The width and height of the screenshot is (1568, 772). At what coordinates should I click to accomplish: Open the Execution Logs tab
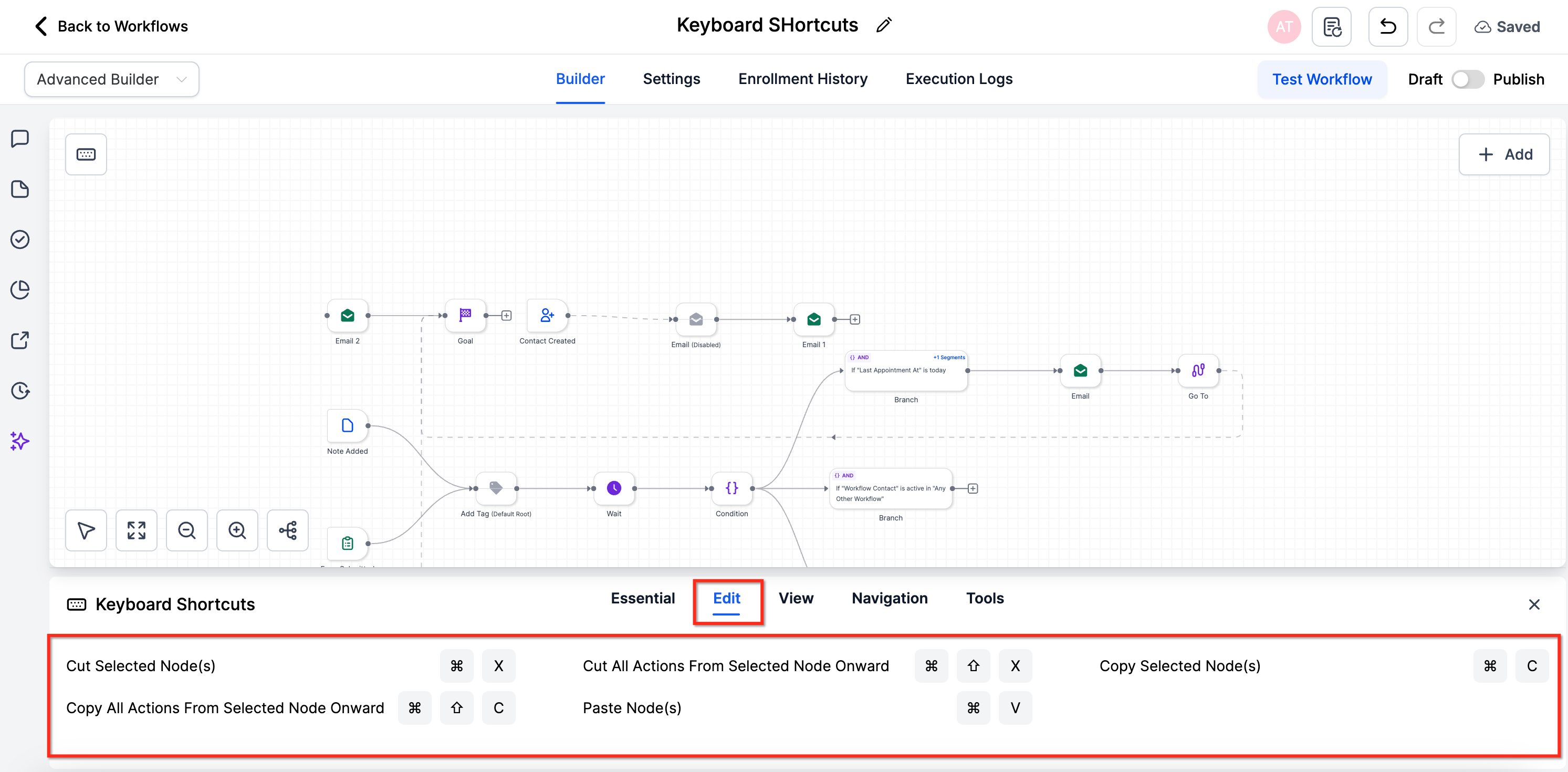959,79
